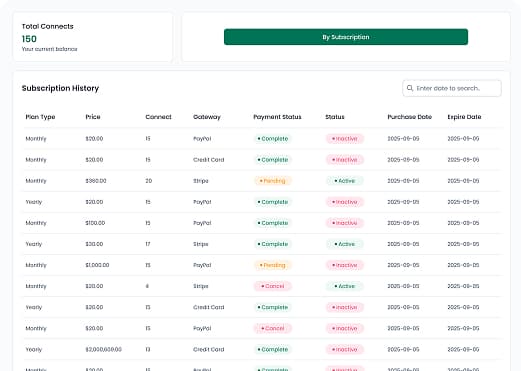521x371 pixels.
Task: Click connect value 17
Action: pyautogui.click(x=148, y=244)
